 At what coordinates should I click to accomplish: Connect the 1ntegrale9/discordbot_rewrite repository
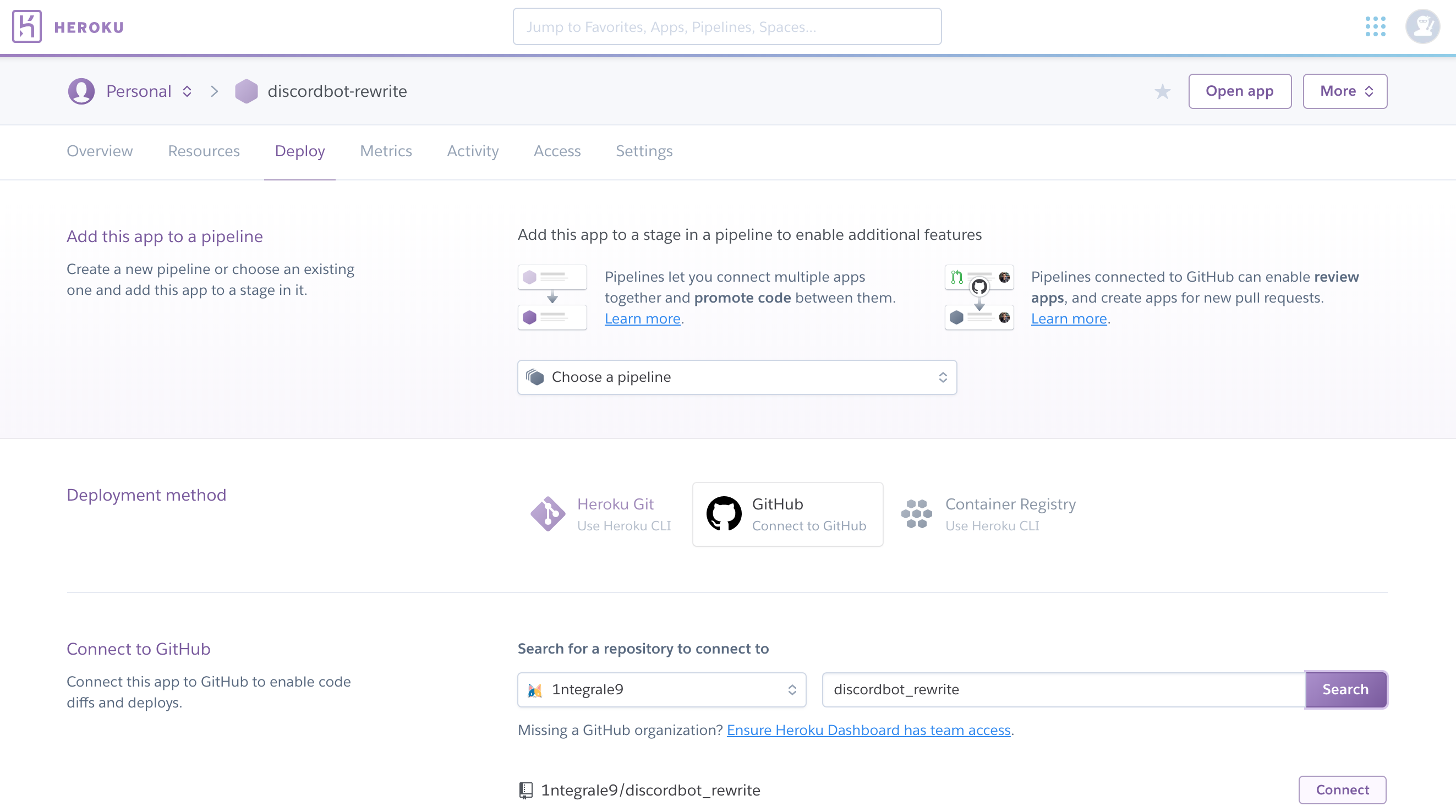pos(1343,790)
